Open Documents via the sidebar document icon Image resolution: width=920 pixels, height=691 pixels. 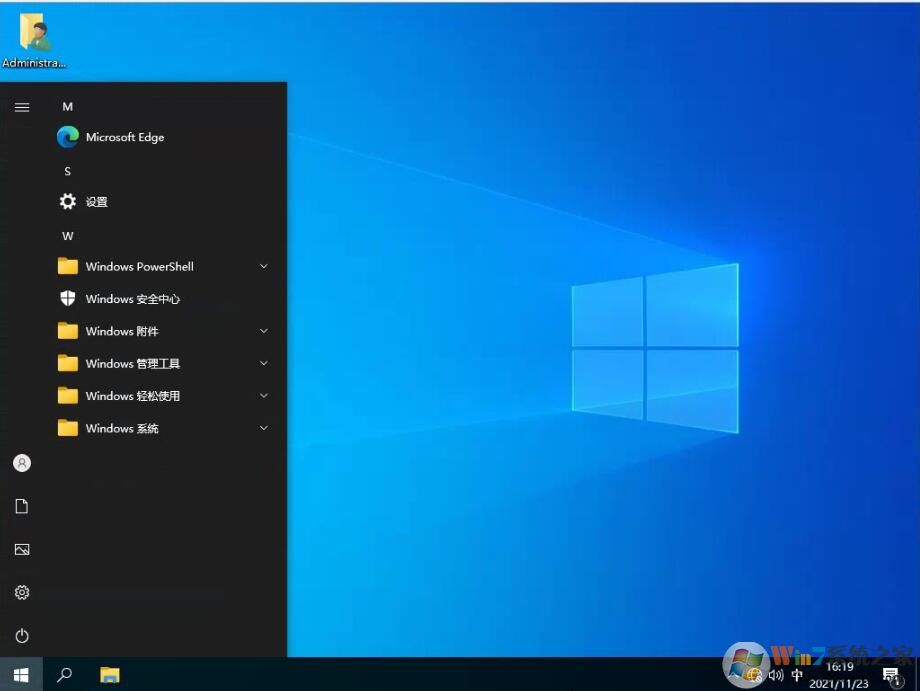[x=22, y=505]
